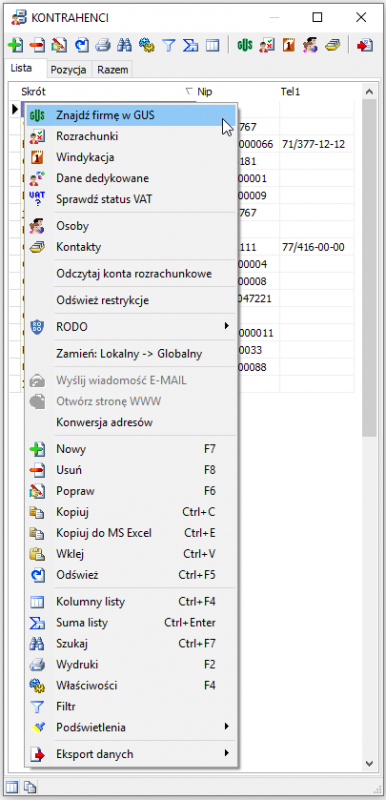Click the Windykacja toolbar icon
The height and width of the screenshot is (800, 386).
pos(289,45)
